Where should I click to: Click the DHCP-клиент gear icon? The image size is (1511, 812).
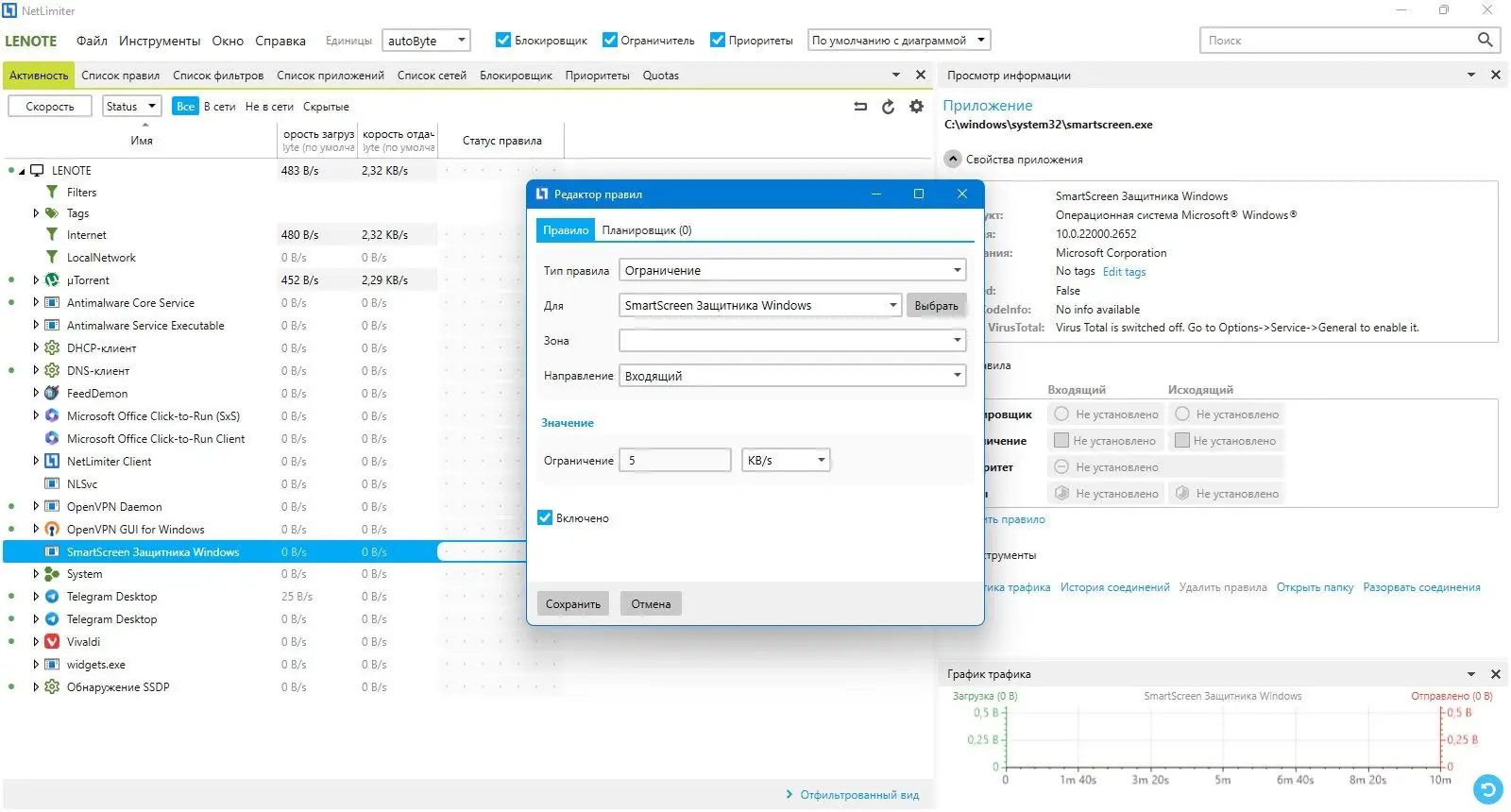click(52, 347)
